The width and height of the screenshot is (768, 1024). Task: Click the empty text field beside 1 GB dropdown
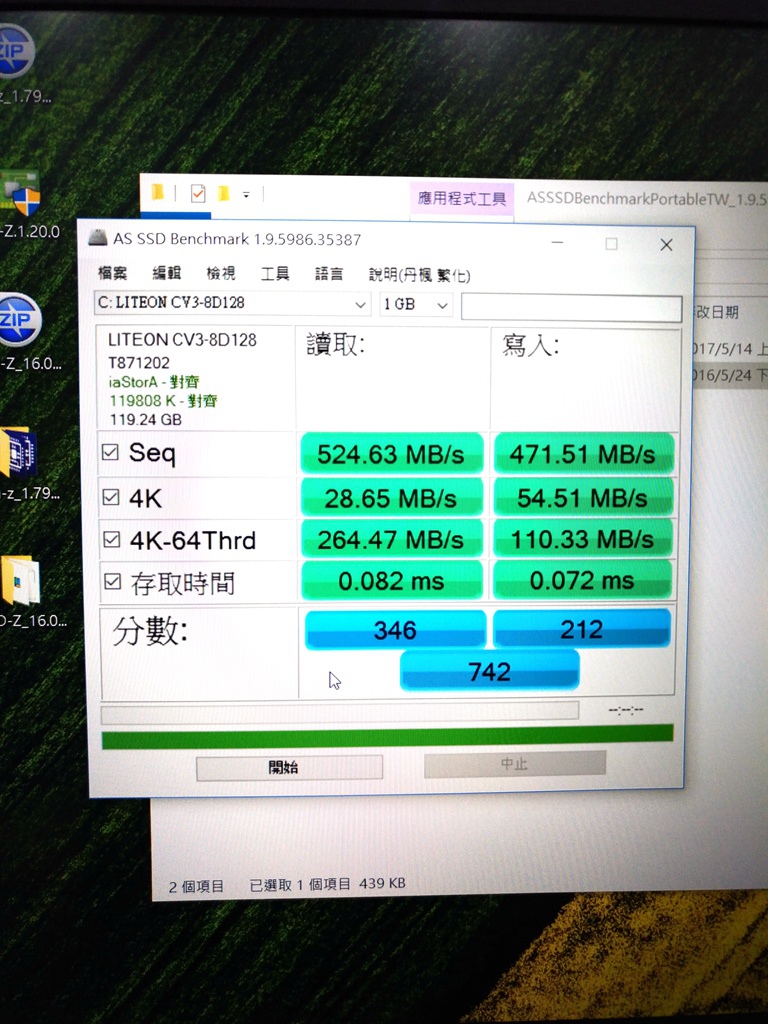coord(571,307)
